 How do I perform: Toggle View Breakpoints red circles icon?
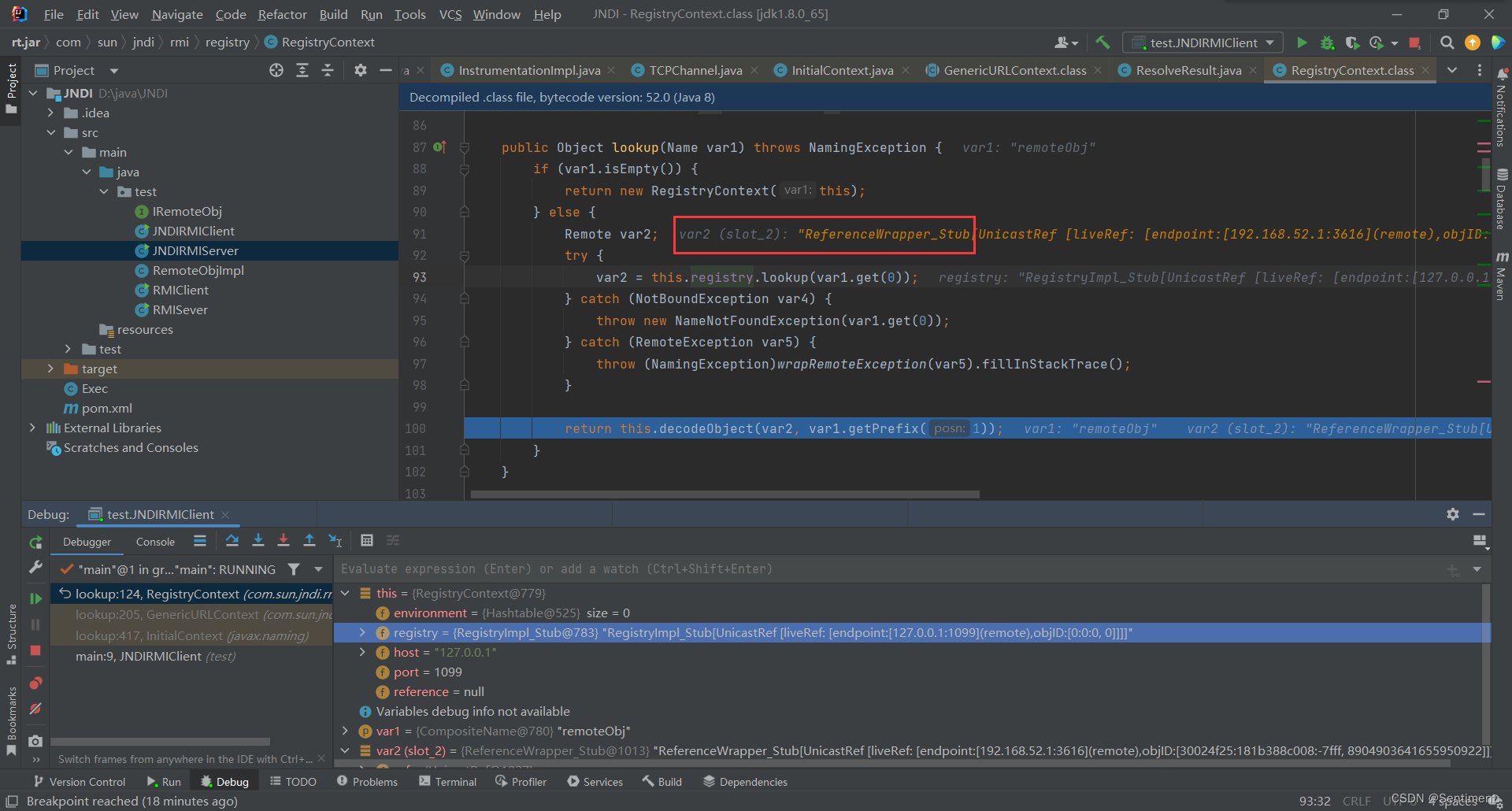click(35, 683)
